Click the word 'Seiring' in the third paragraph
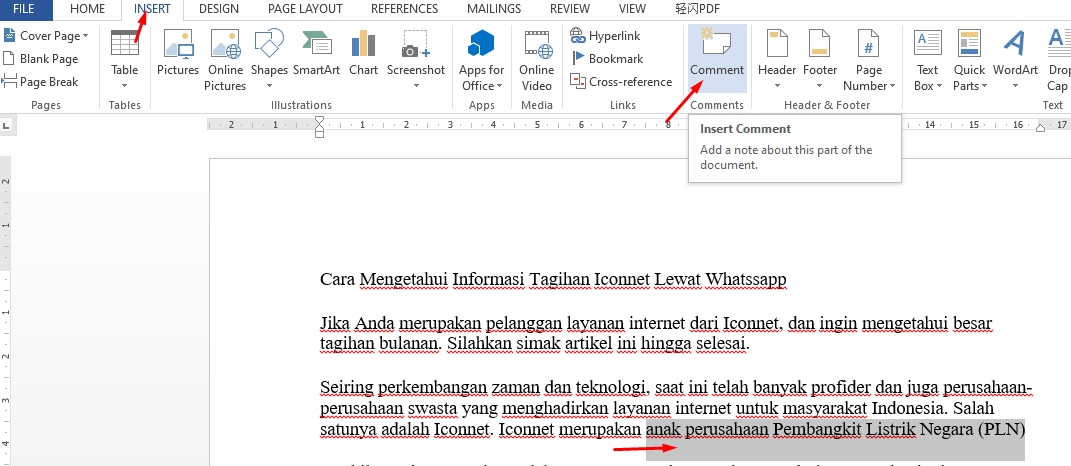The width and height of the screenshot is (1071, 466). pos(347,388)
